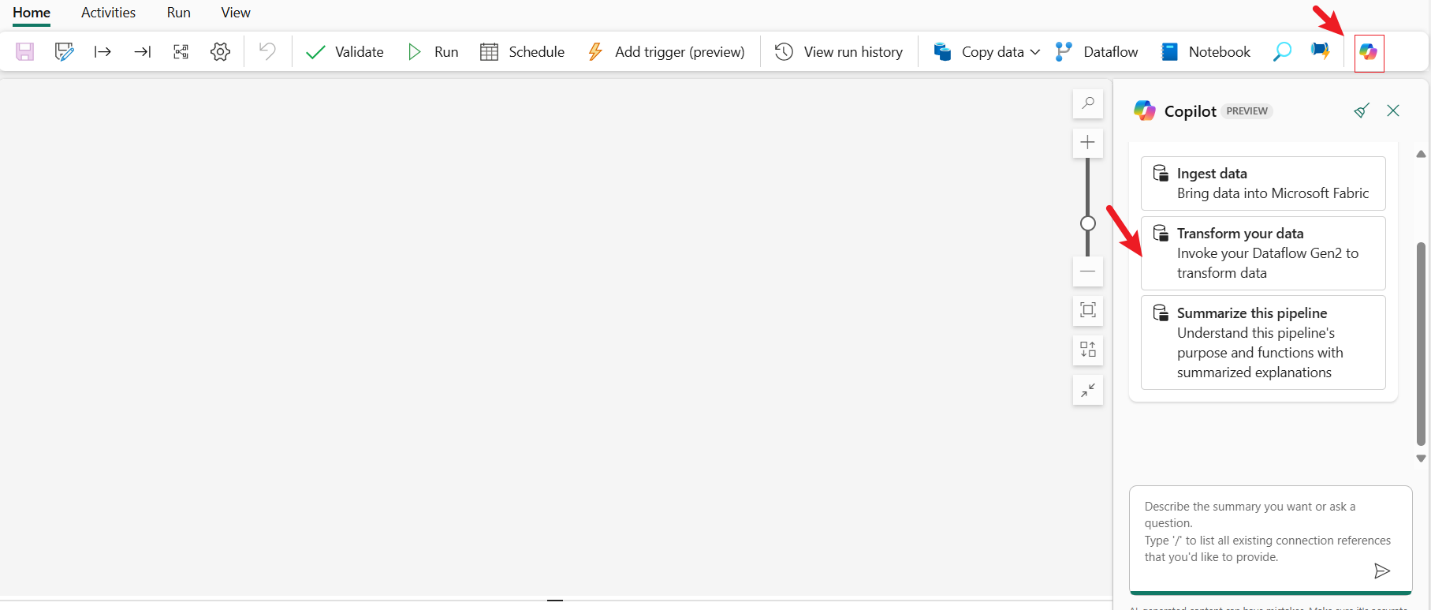
Task: Open the Run tab
Action: tap(179, 13)
